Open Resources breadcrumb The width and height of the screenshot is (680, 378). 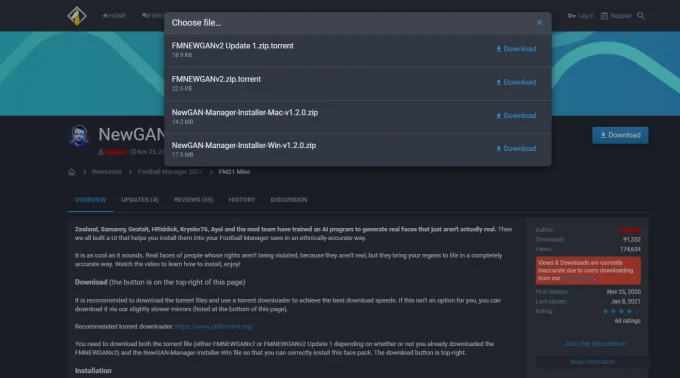click(107, 172)
